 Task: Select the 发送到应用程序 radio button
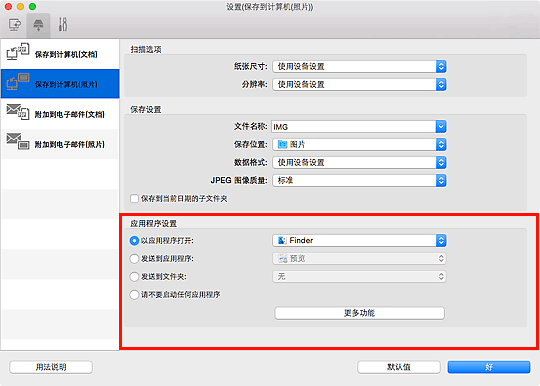tap(134, 259)
